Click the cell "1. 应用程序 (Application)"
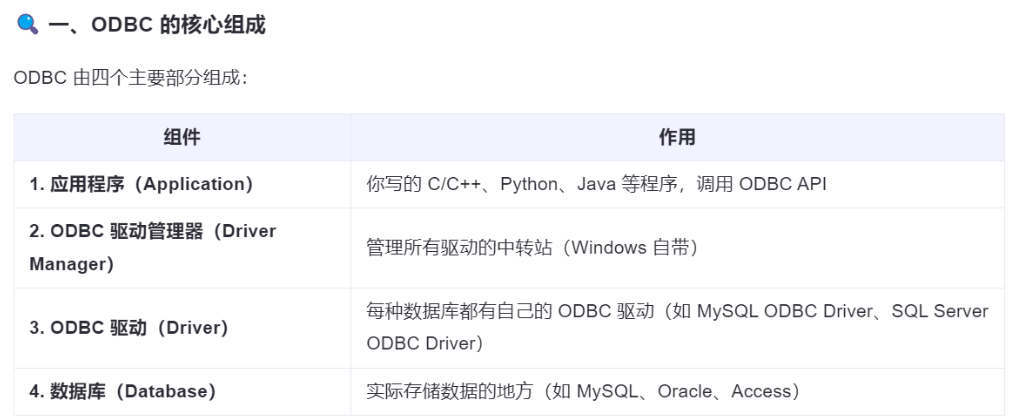Viewport: 1014px width, 420px height. 182,184
